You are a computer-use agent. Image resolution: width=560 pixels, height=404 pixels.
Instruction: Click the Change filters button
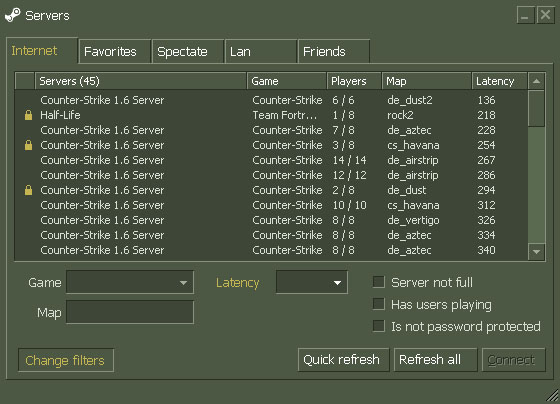coord(66,360)
